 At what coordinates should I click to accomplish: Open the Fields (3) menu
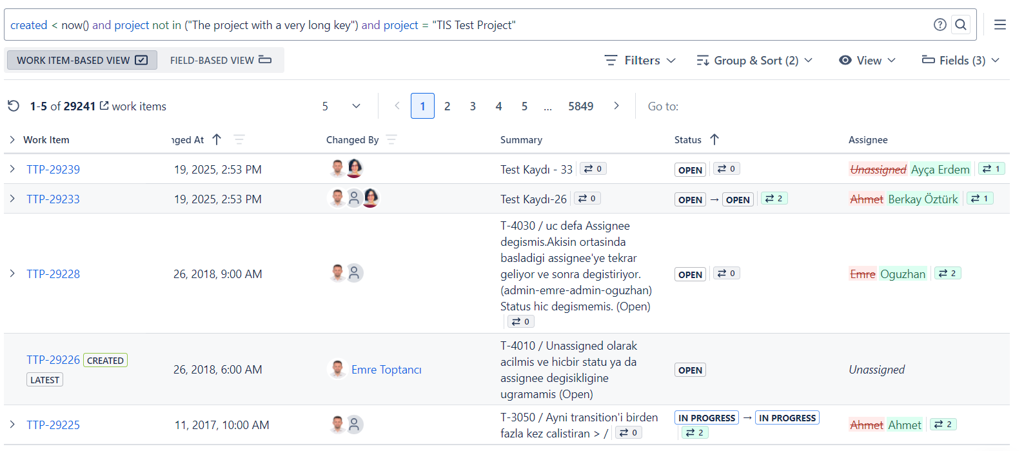point(960,60)
